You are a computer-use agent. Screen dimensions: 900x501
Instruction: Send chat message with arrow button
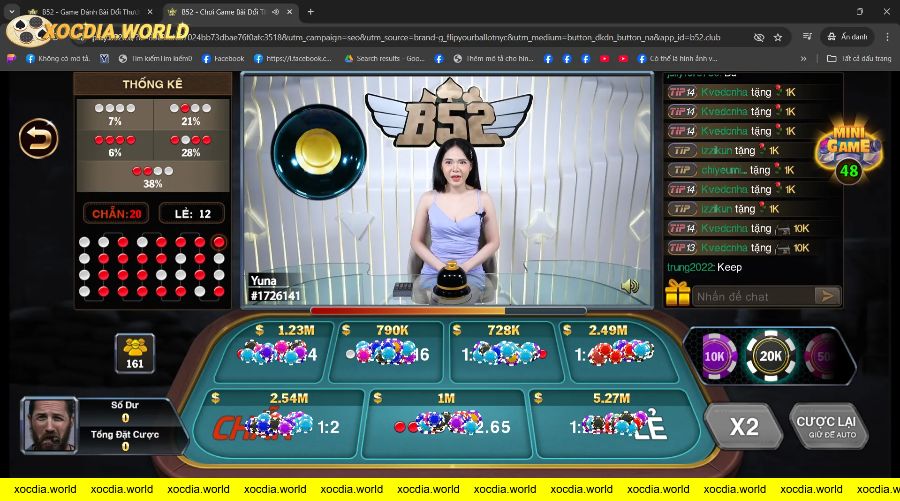tap(827, 296)
